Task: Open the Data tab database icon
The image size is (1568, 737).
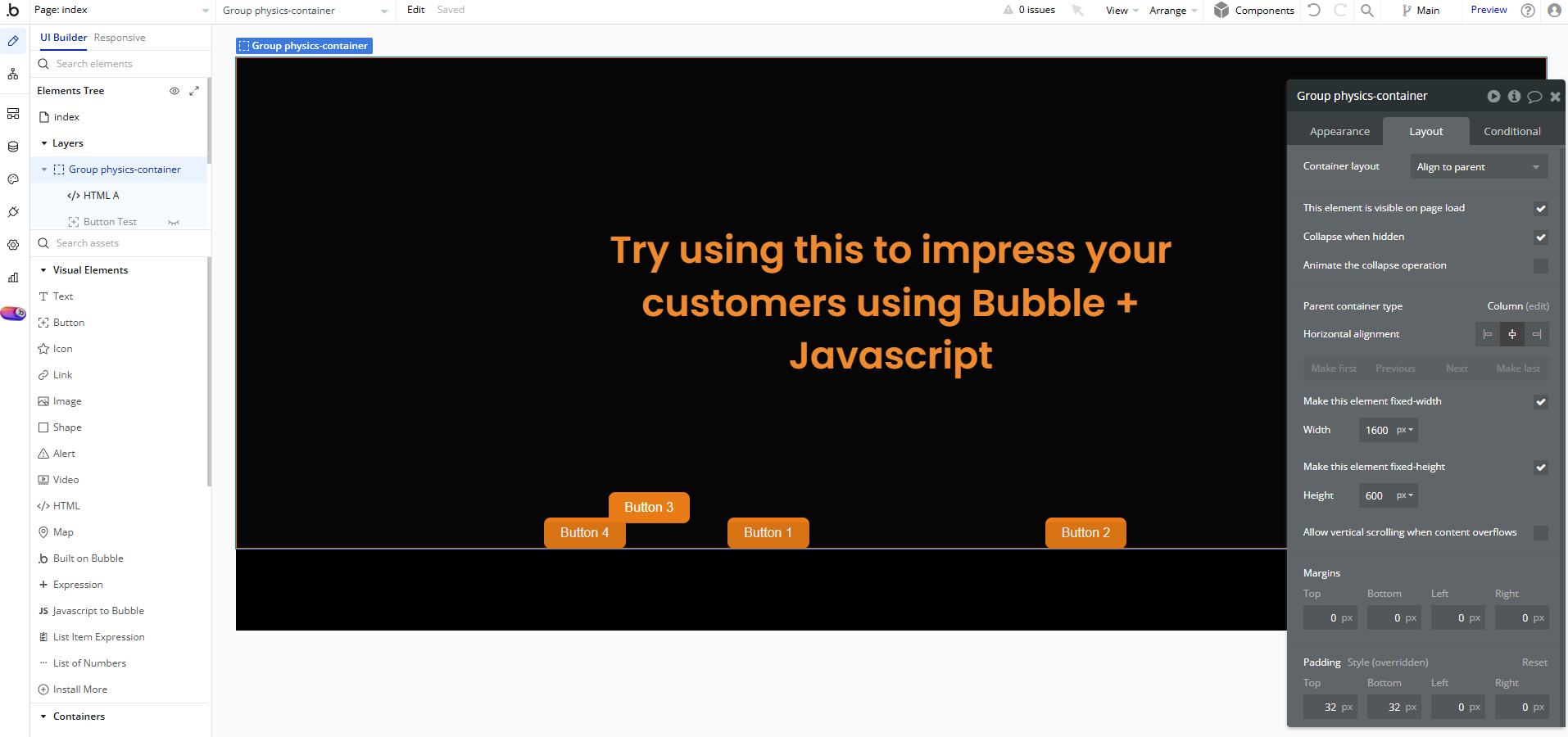Action: (13, 147)
